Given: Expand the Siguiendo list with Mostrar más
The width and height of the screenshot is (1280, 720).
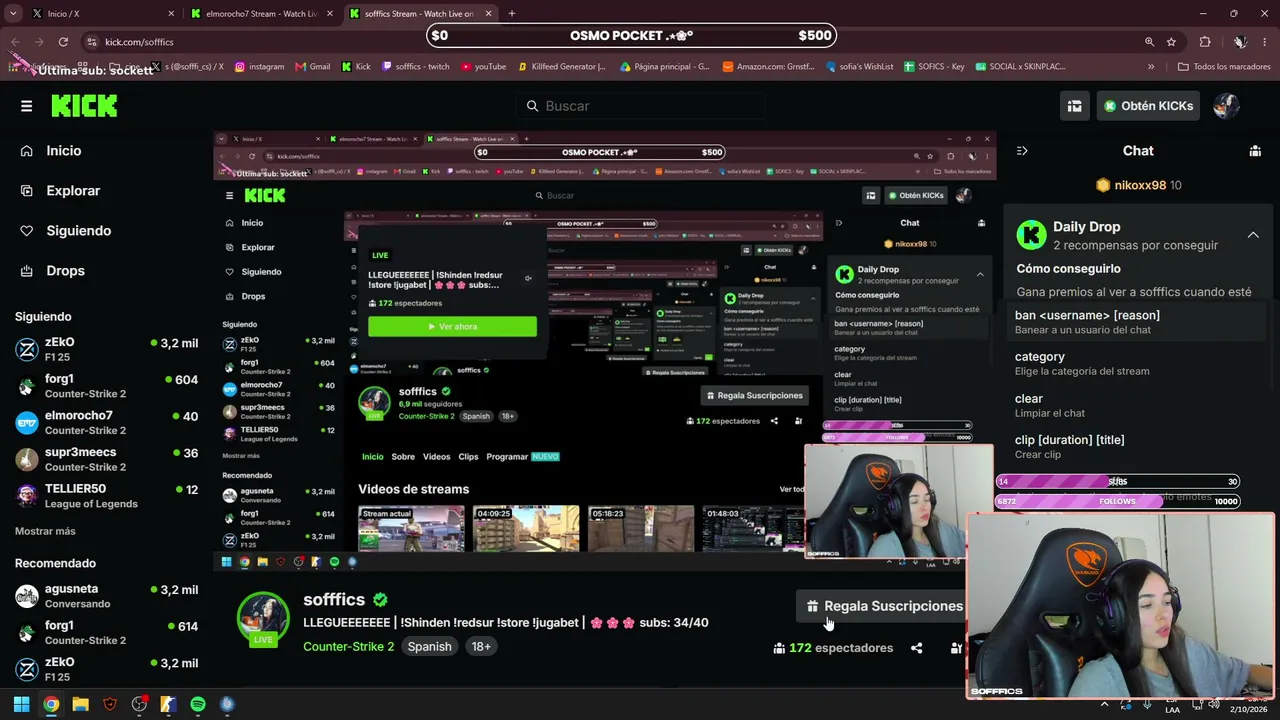Looking at the screenshot, I should [x=45, y=531].
